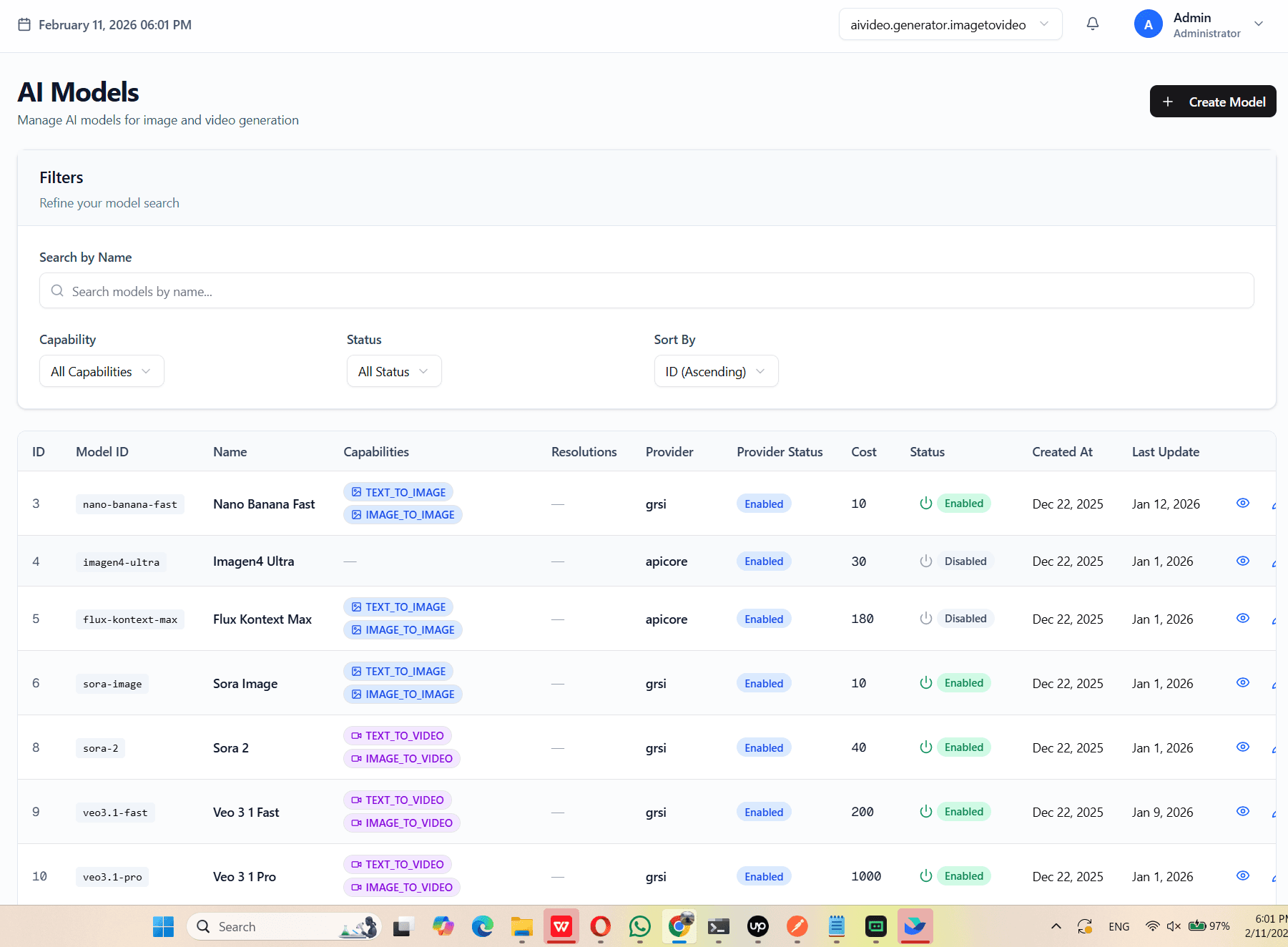This screenshot has height=947, width=1288.
Task: Click the Cost column header
Action: point(863,452)
